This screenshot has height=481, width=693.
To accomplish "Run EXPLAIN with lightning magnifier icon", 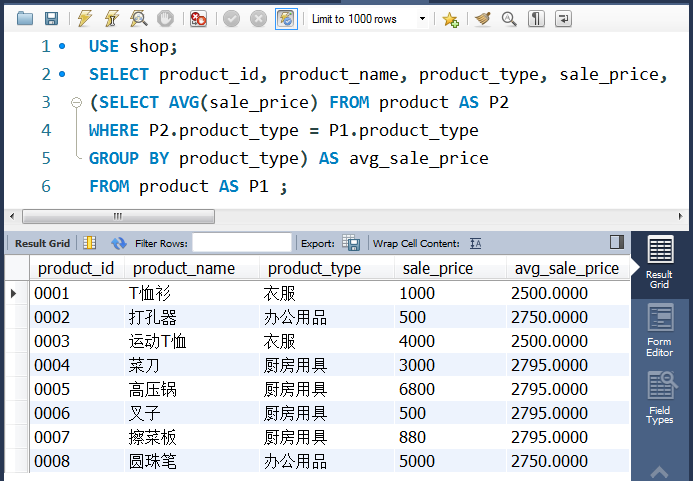I will tap(139, 19).
